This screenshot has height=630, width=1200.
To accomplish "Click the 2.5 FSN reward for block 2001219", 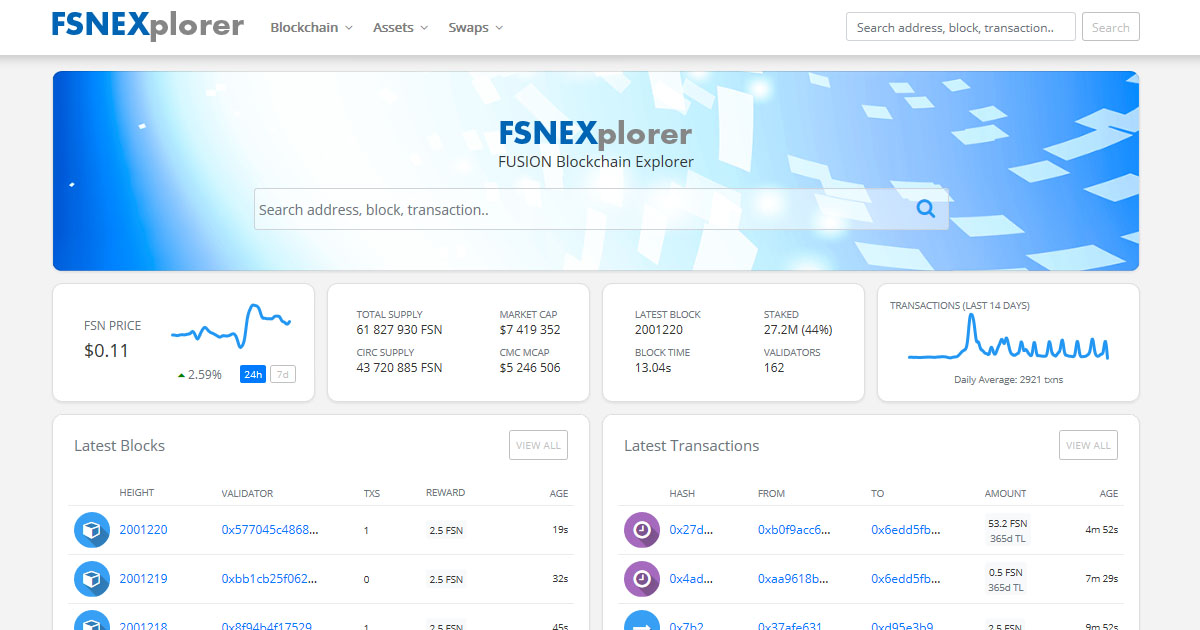I will click(446, 579).
